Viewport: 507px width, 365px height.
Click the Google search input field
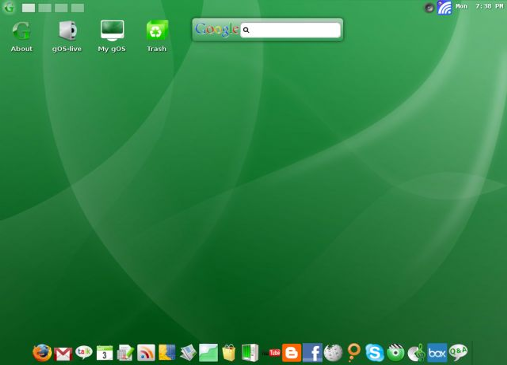tap(290, 30)
